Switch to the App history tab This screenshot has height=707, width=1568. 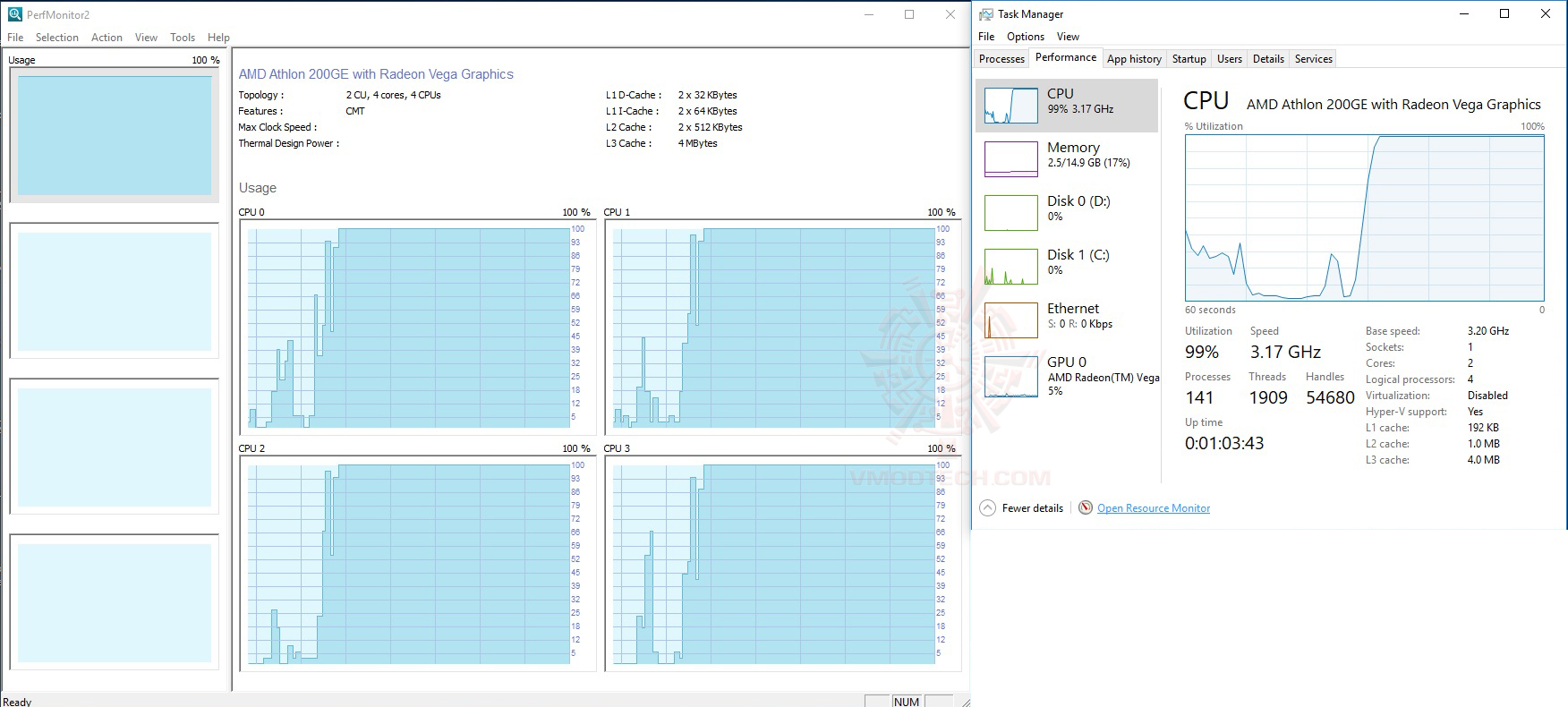(1134, 59)
